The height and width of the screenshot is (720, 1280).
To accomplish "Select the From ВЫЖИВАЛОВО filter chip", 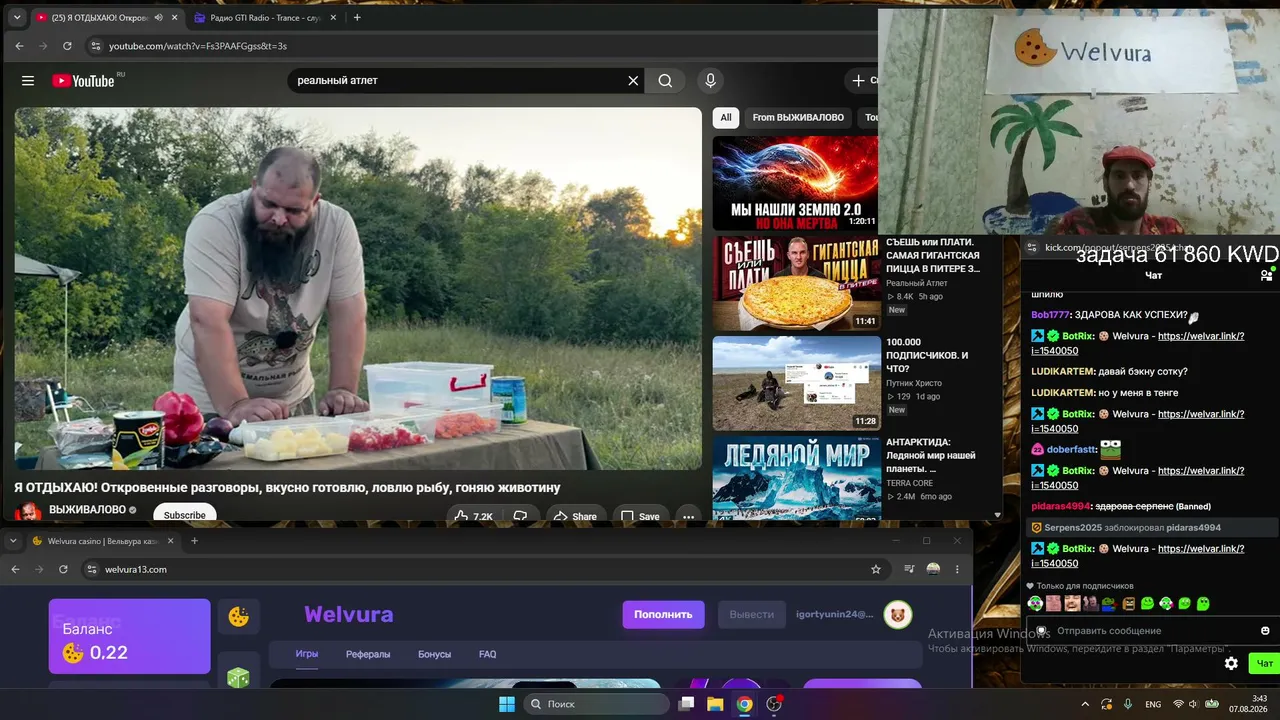I will [x=798, y=117].
